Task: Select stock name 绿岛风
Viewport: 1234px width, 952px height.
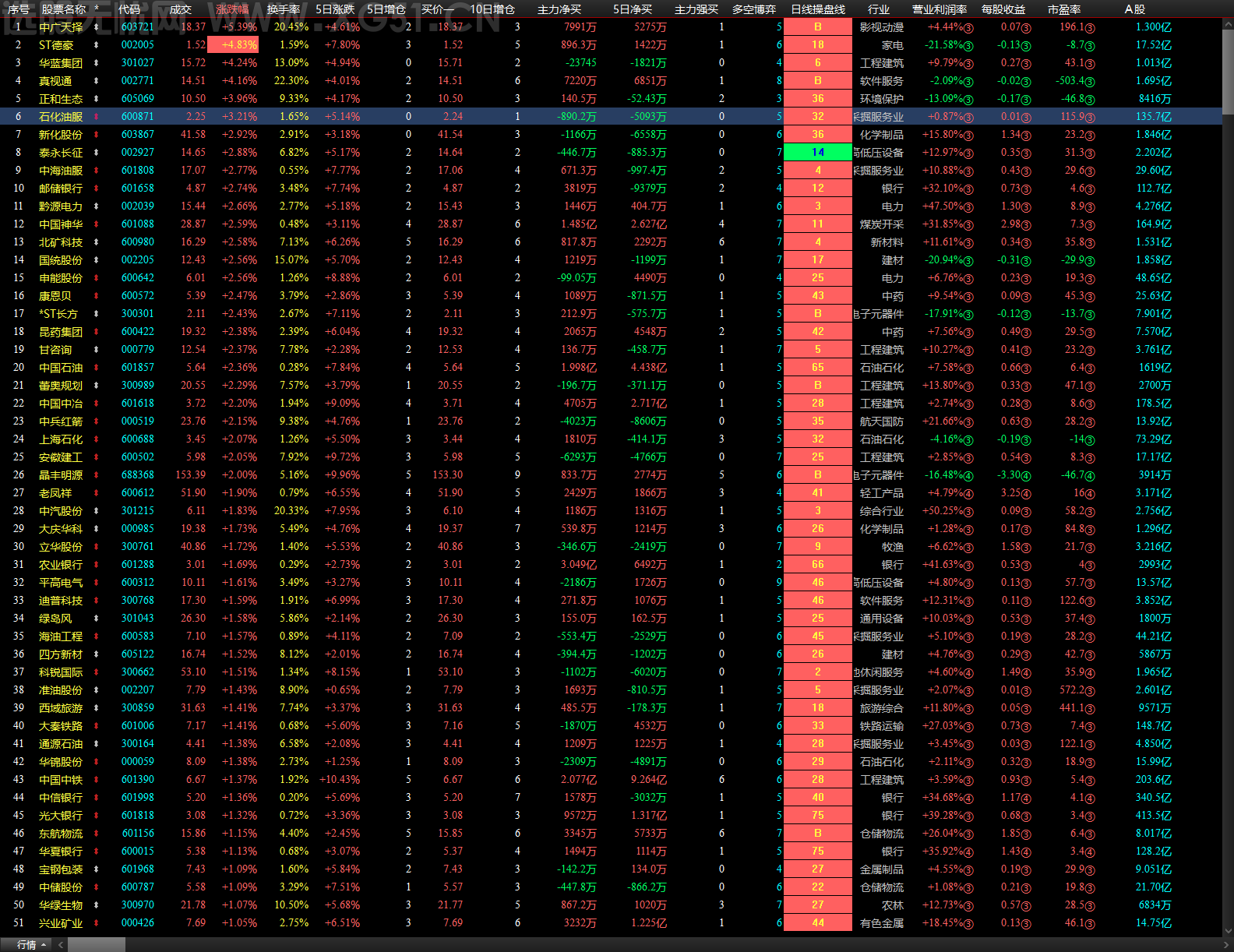Action: coord(55,619)
